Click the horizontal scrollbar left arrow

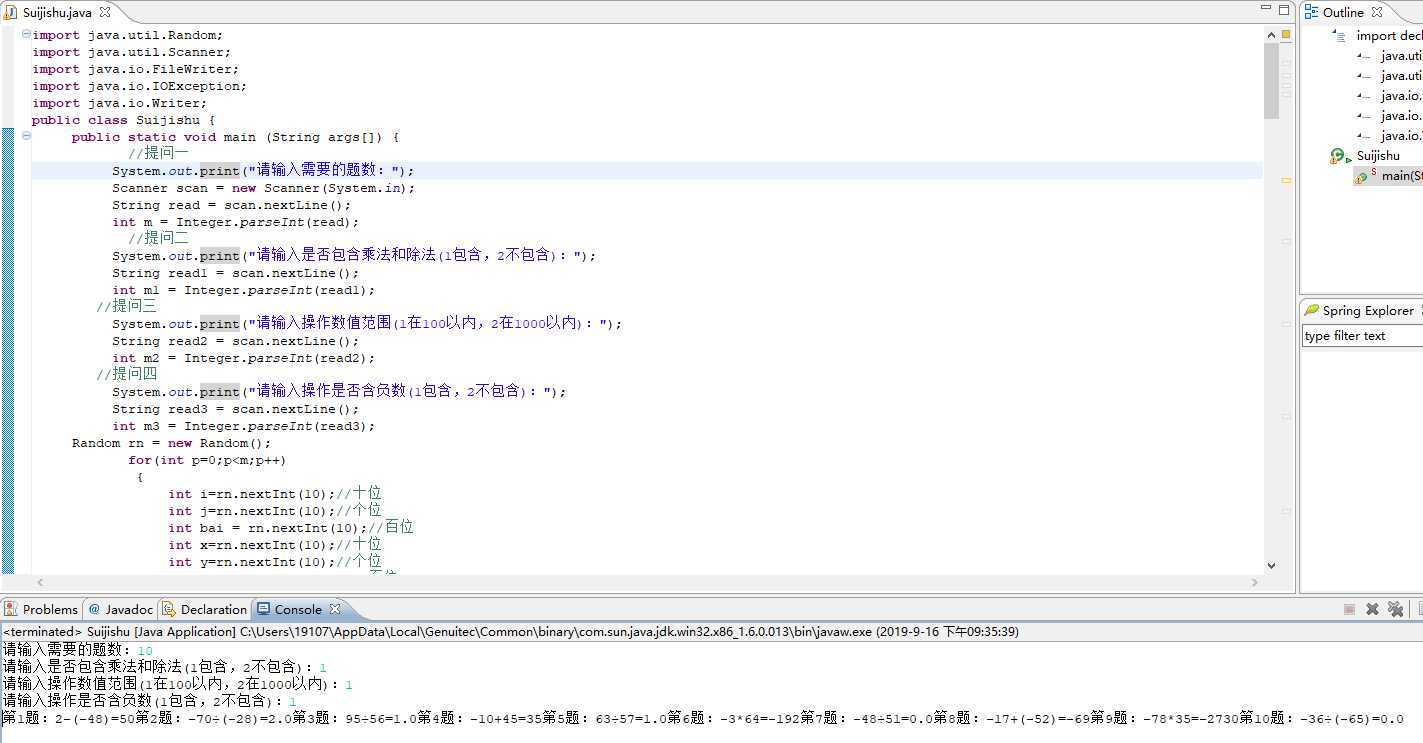40,582
